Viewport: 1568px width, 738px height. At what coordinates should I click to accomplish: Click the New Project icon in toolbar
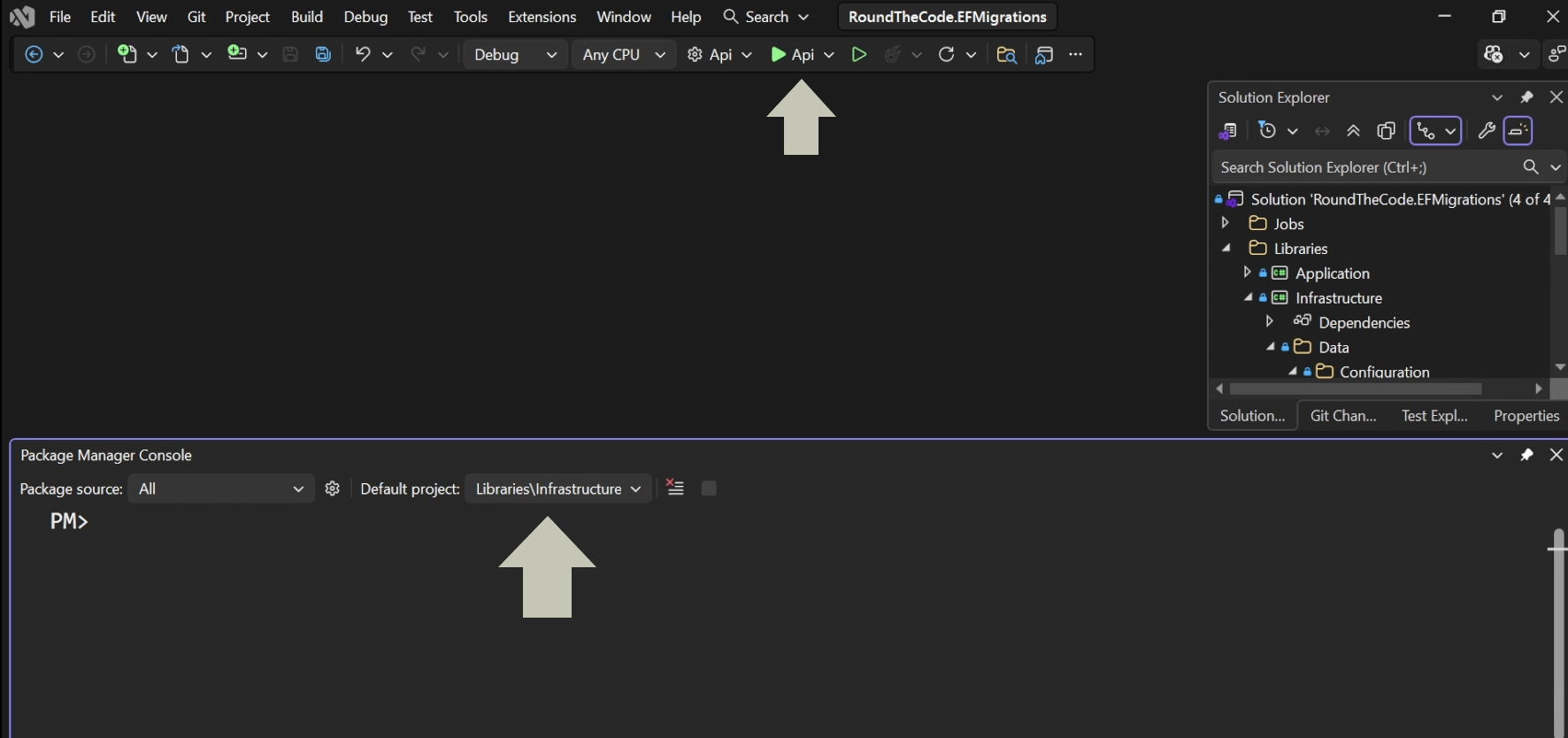127,54
